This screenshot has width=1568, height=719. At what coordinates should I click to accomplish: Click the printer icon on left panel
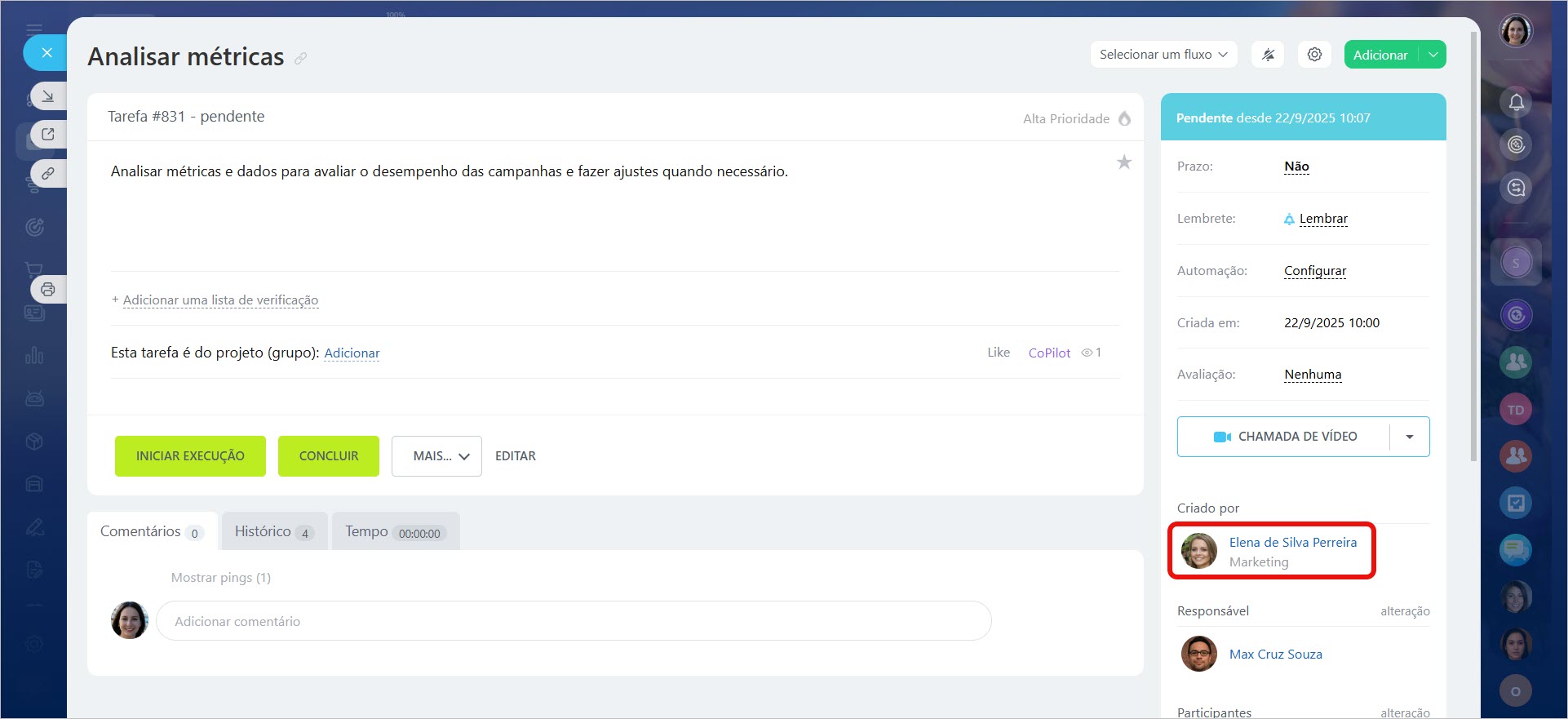tap(48, 290)
